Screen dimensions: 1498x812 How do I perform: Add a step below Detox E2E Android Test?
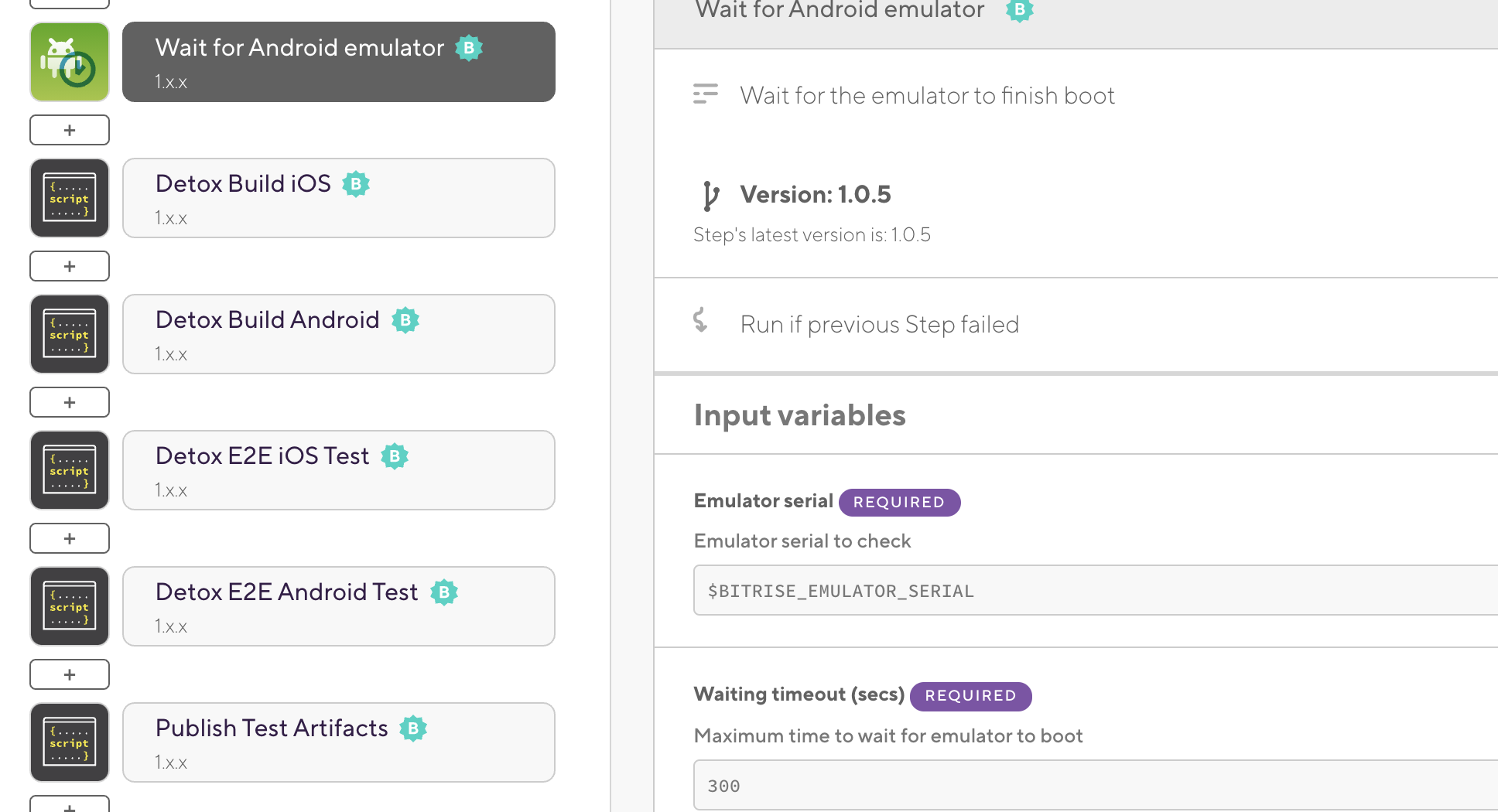click(70, 674)
